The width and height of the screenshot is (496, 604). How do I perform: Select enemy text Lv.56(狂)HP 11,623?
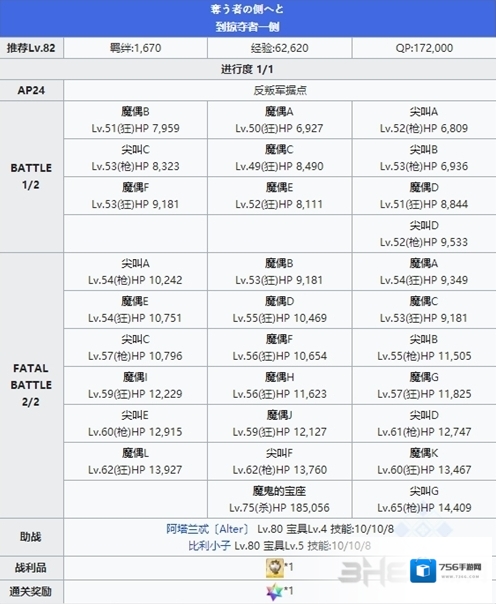(x=280, y=394)
